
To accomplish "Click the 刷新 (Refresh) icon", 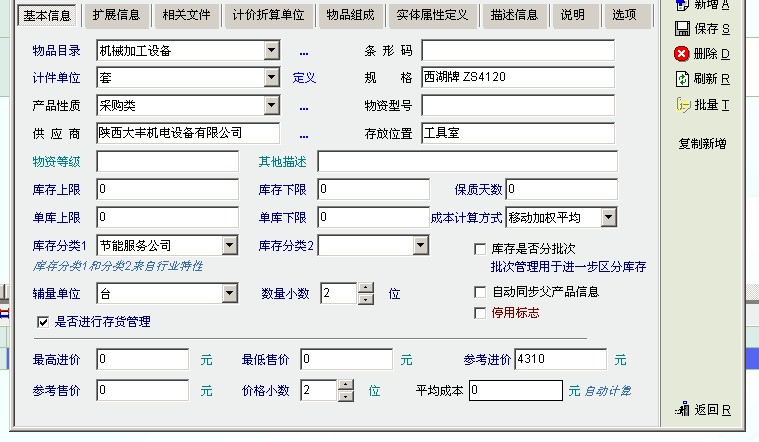I will (x=682, y=78).
